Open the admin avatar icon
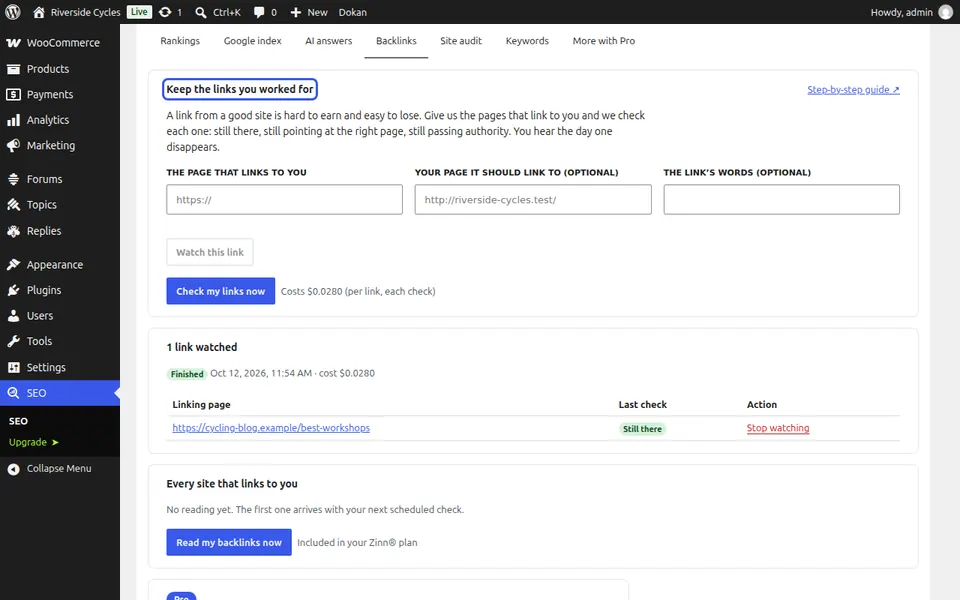The width and height of the screenshot is (960, 600). [946, 12]
